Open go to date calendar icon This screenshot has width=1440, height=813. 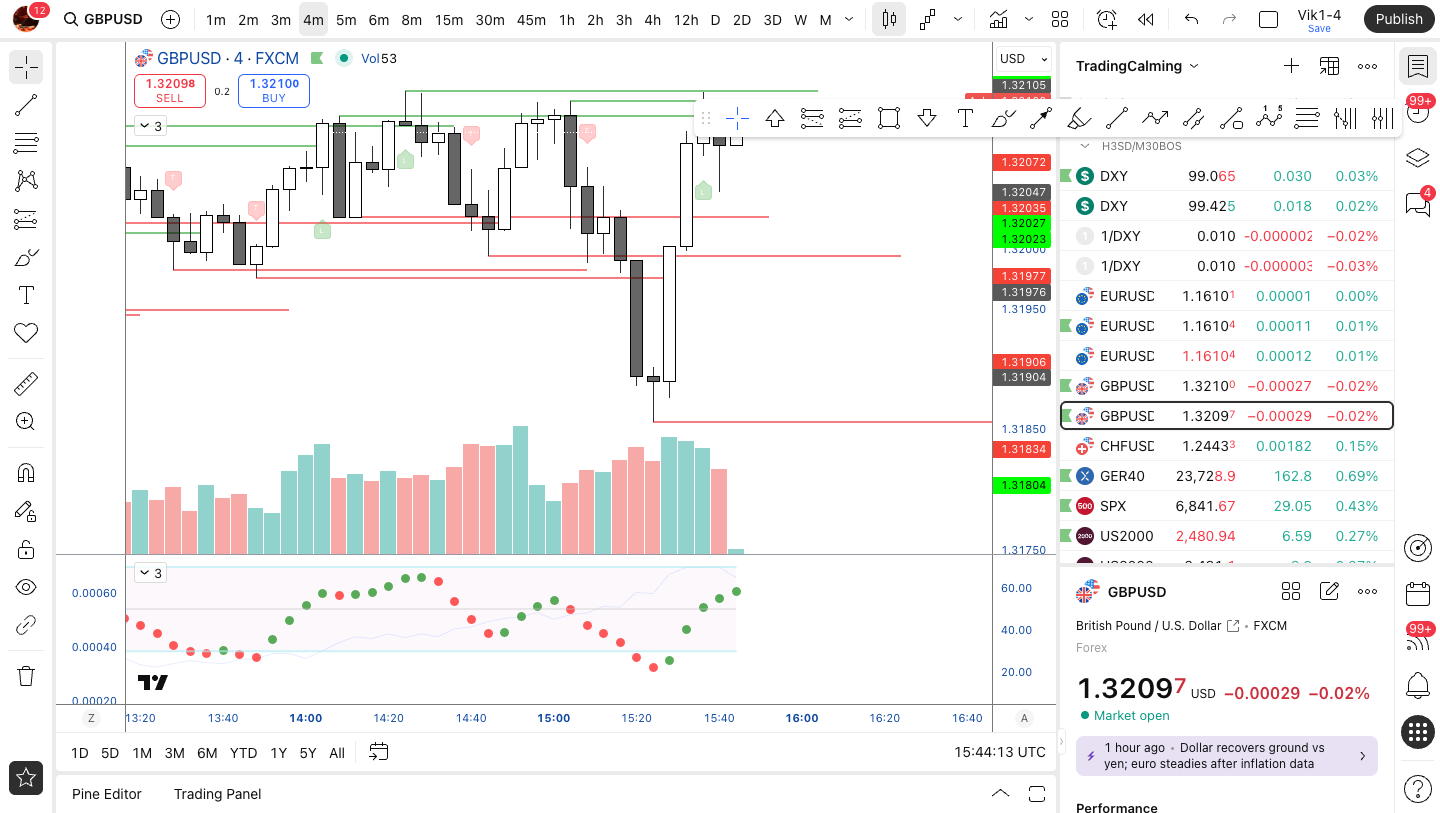(x=378, y=752)
